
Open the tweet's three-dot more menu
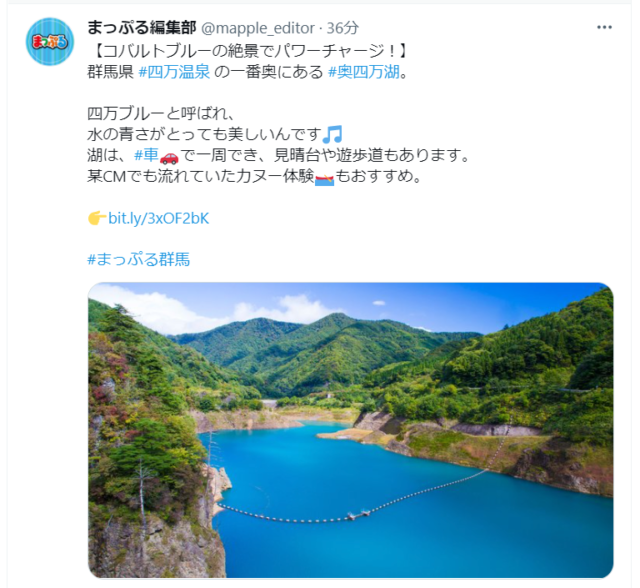point(604,27)
